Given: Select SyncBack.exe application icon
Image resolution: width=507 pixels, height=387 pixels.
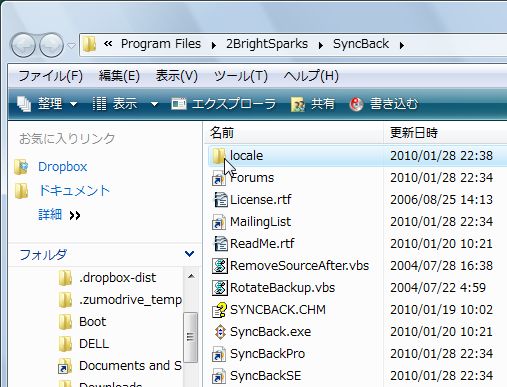Looking at the screenshot, I should (220, 332).
